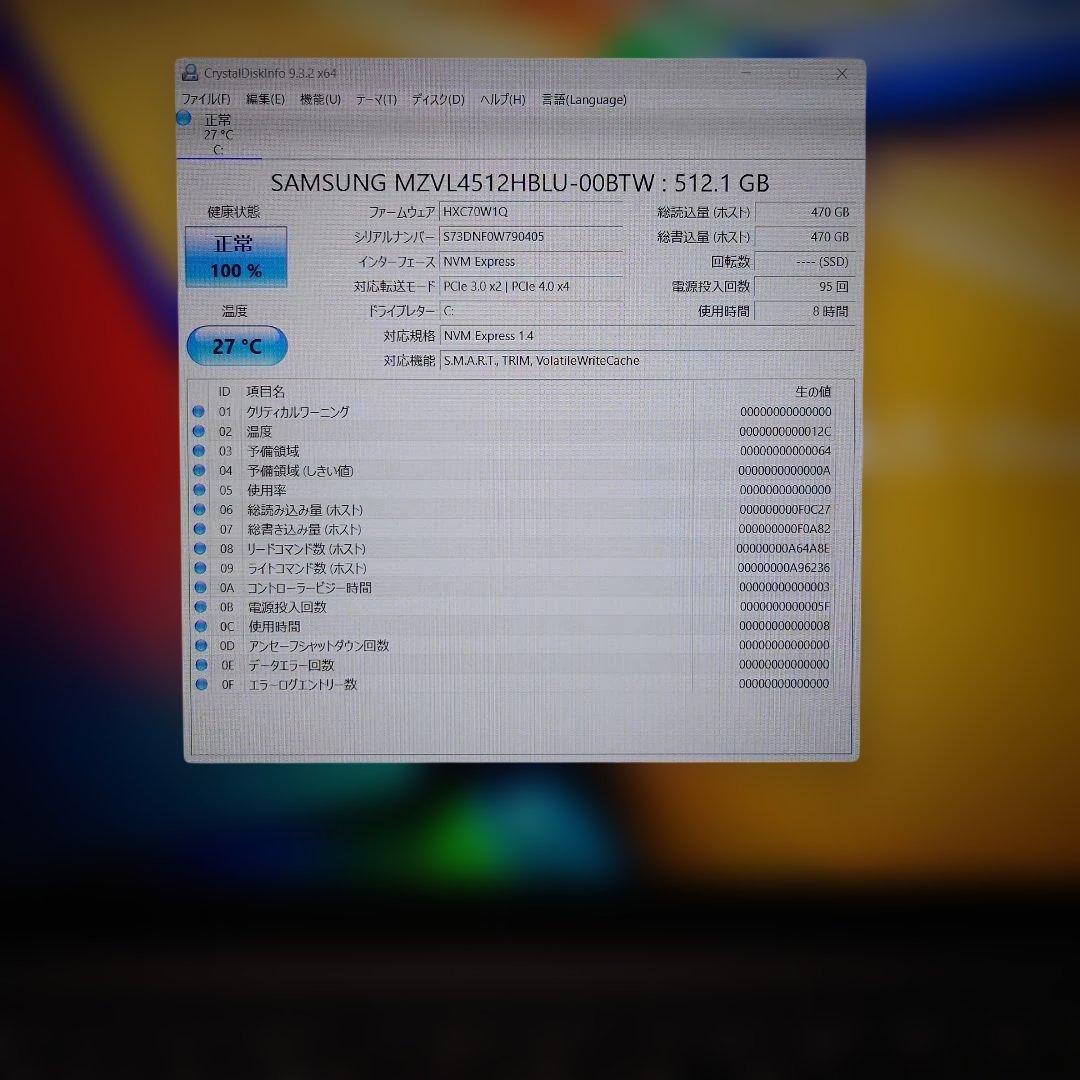Click the ファームウェア field showing HXC70W1Q
Image resolution: width=1080 pixels, height=1080 pixels.
tap(531, 212)
